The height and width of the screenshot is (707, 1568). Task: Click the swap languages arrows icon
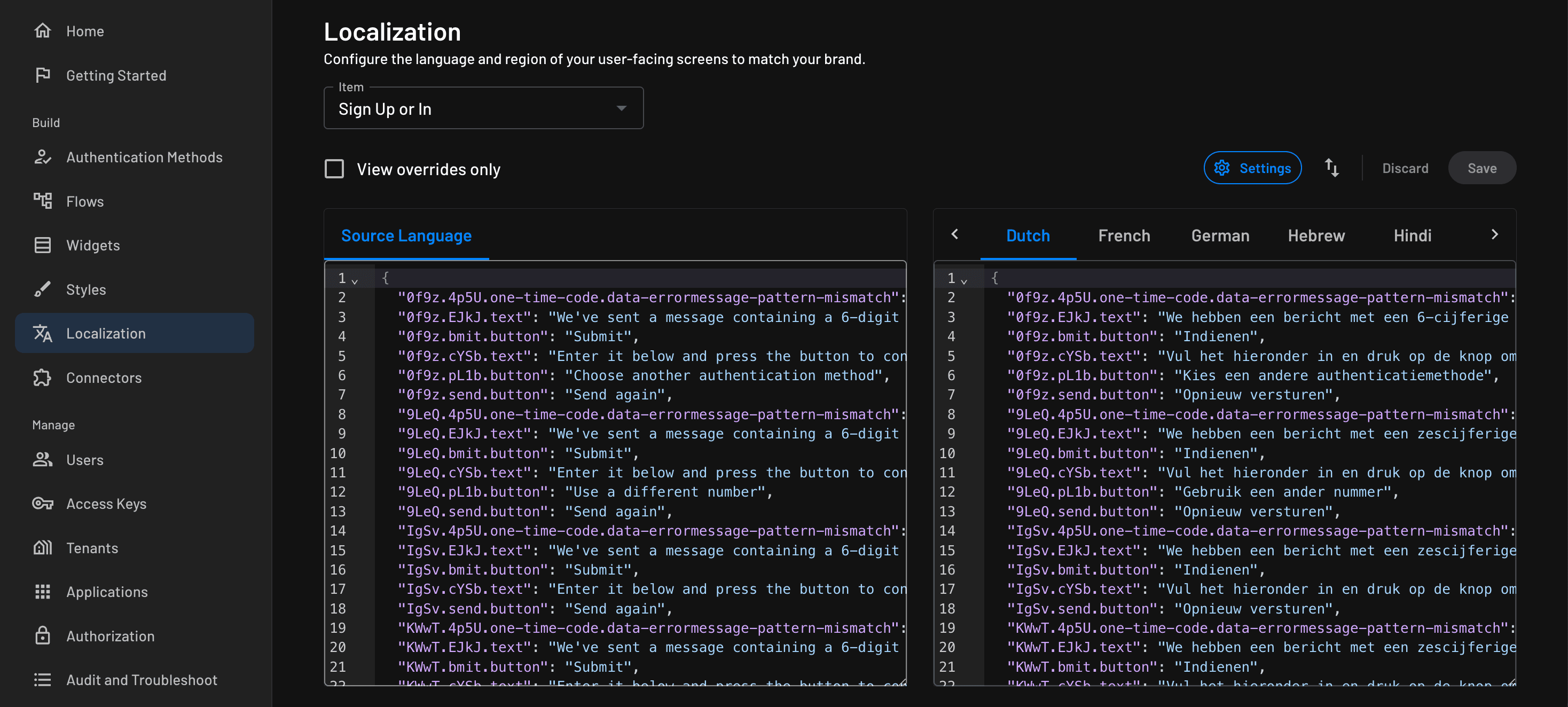[1331, 168]
